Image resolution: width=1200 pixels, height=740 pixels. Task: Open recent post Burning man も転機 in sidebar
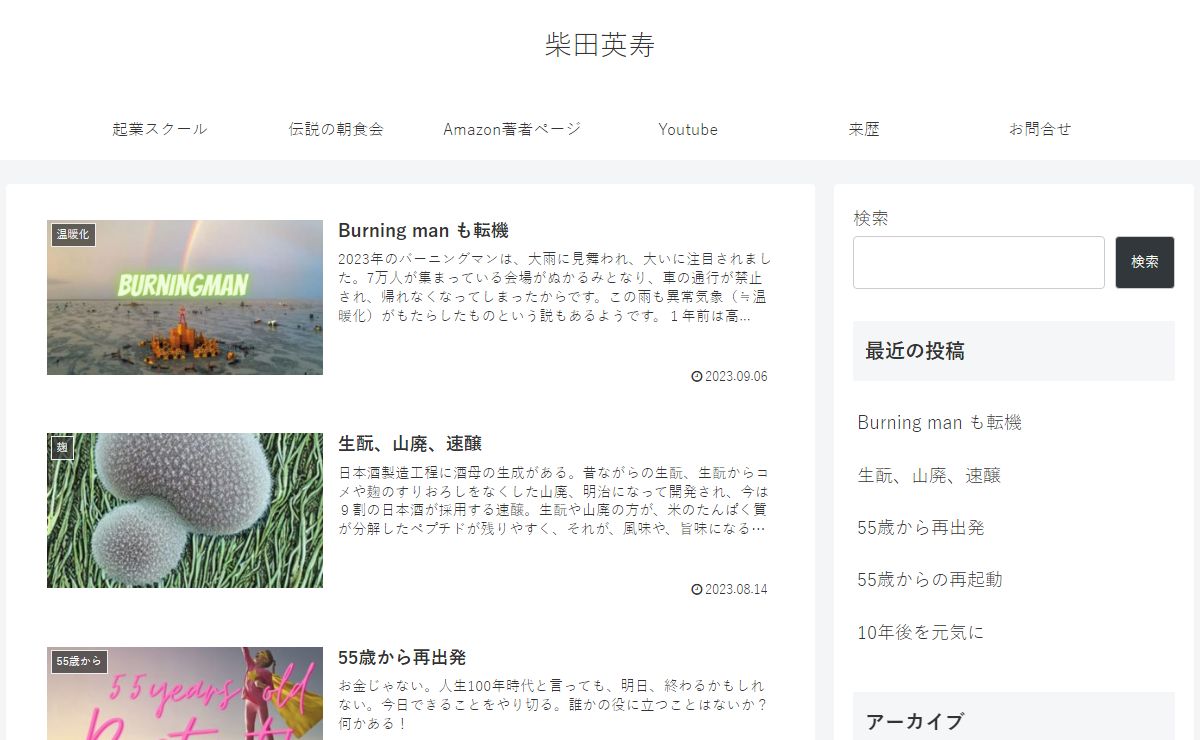click(939, 422)
